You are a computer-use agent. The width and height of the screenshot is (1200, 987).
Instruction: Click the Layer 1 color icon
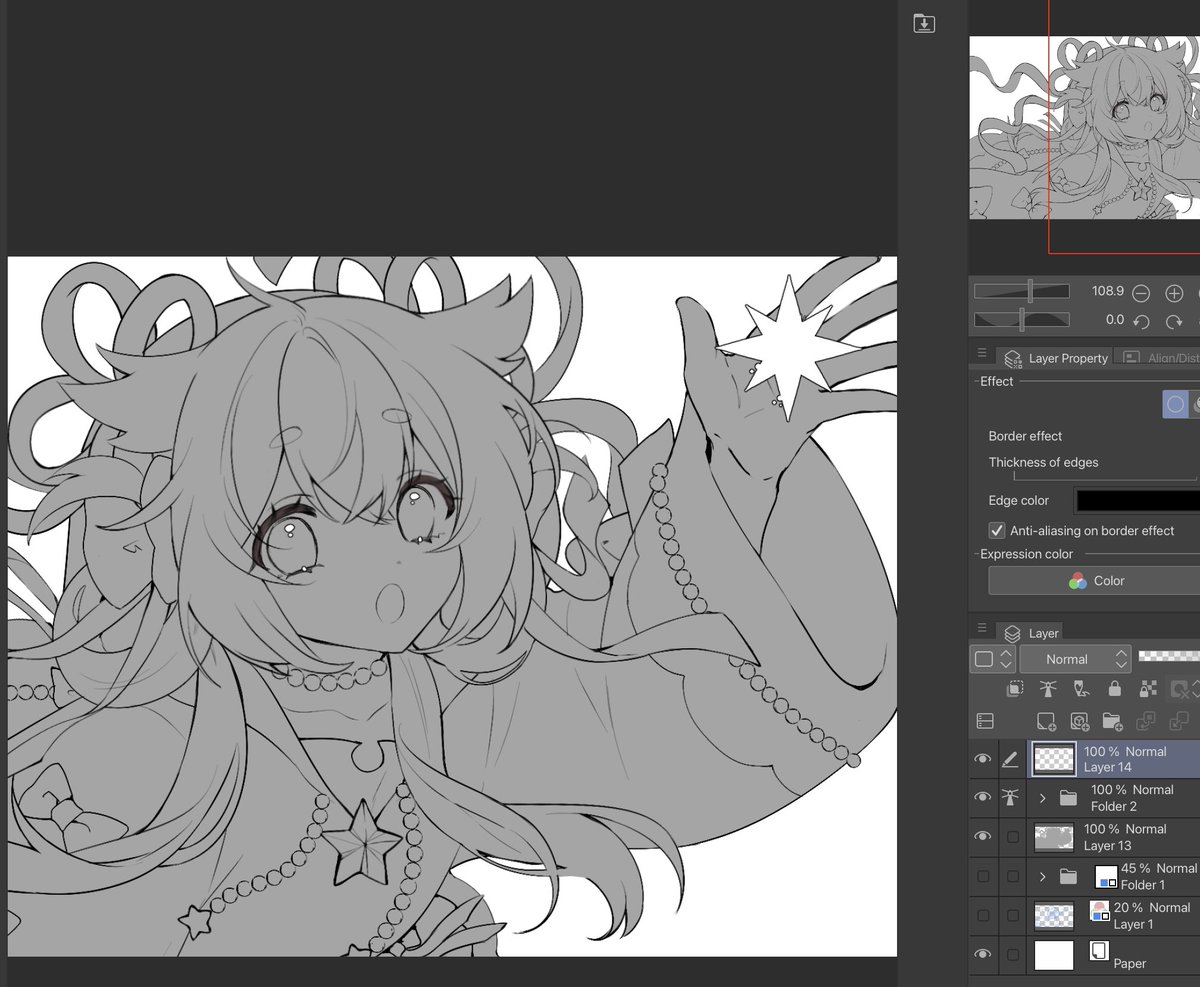[1099, 911]
